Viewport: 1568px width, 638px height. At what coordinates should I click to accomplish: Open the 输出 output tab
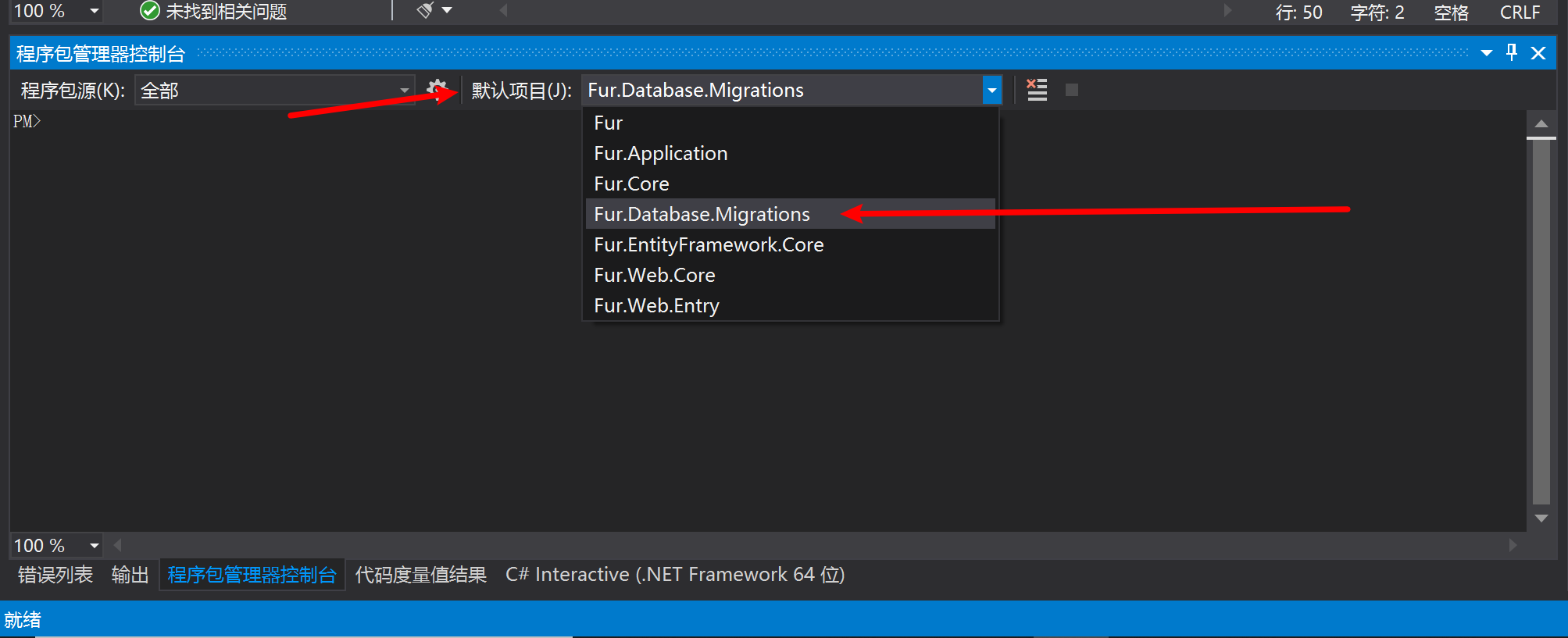[x=130, y=576]
